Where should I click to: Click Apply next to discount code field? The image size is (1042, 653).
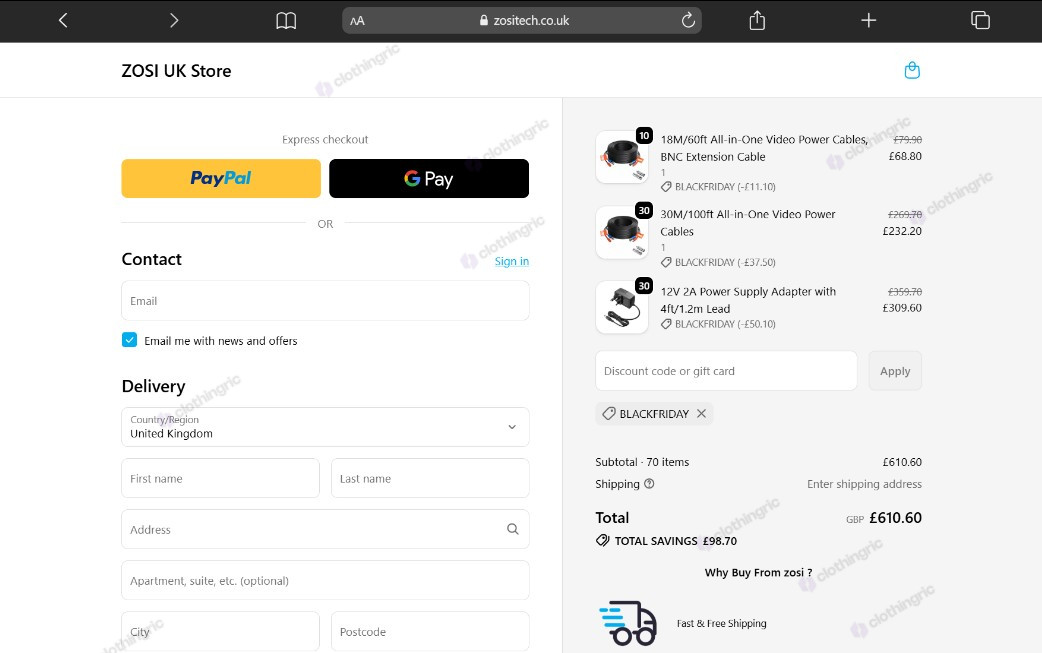(x=894, y=371)
